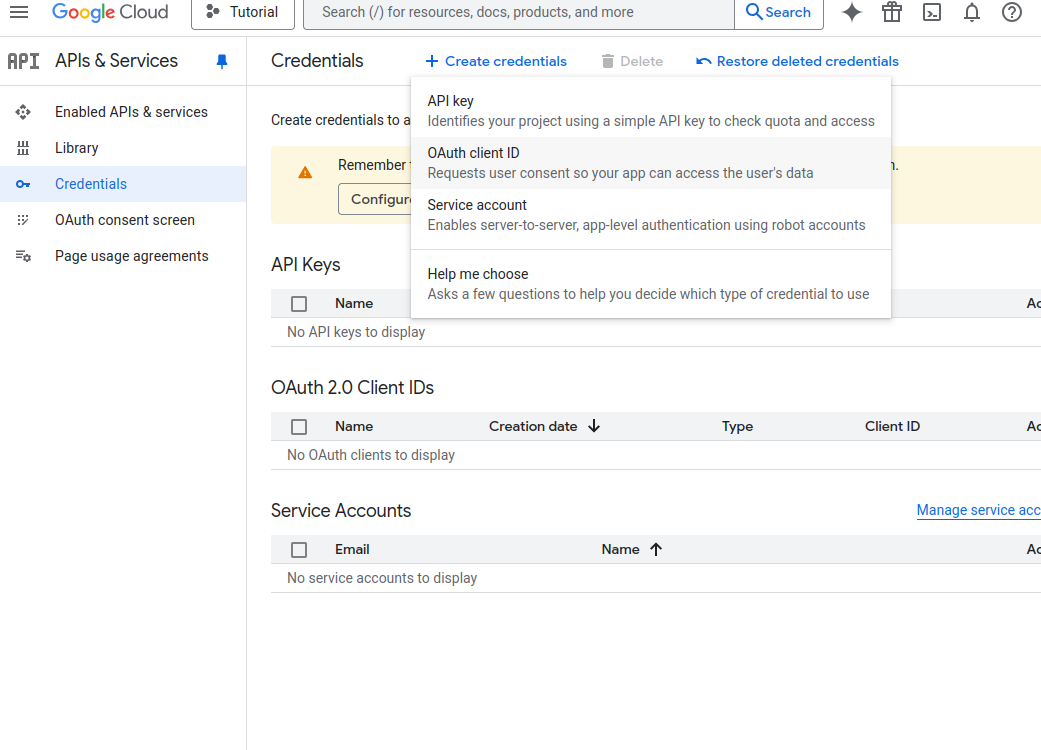This screenshot has height=750, width=1041.
Task: Click the APIs & Services title
Action: (x=116, y=60)
